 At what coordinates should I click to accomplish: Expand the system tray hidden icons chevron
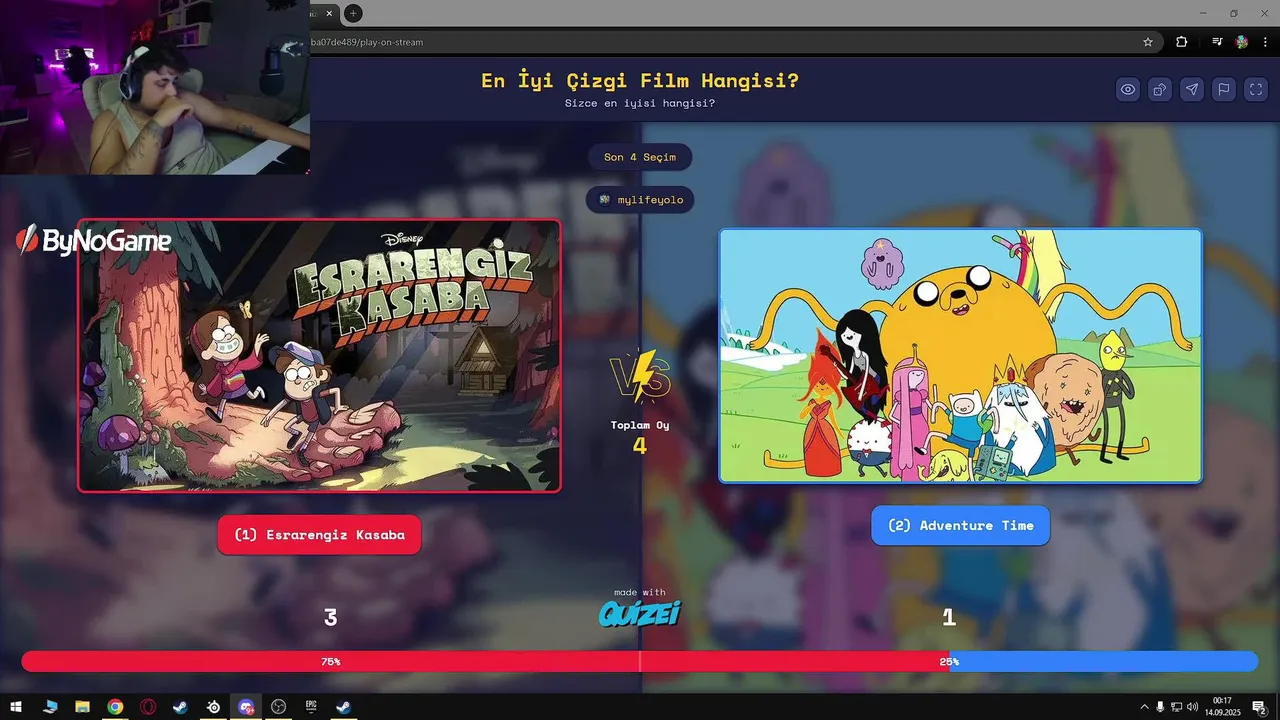[1144, 707]
